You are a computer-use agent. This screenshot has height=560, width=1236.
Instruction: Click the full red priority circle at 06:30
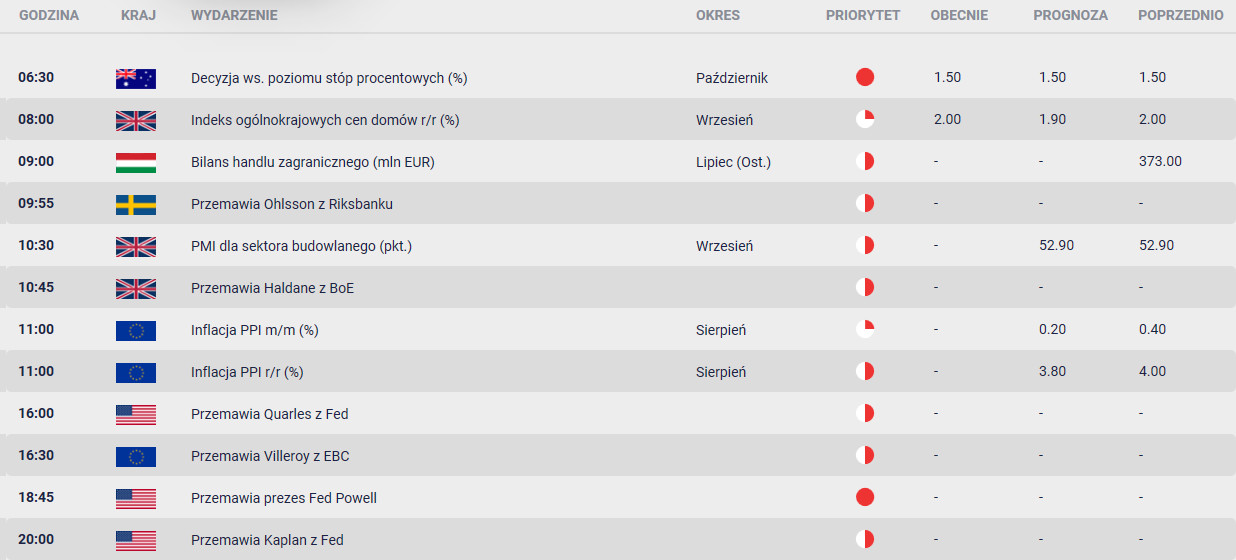click(865, 78)
